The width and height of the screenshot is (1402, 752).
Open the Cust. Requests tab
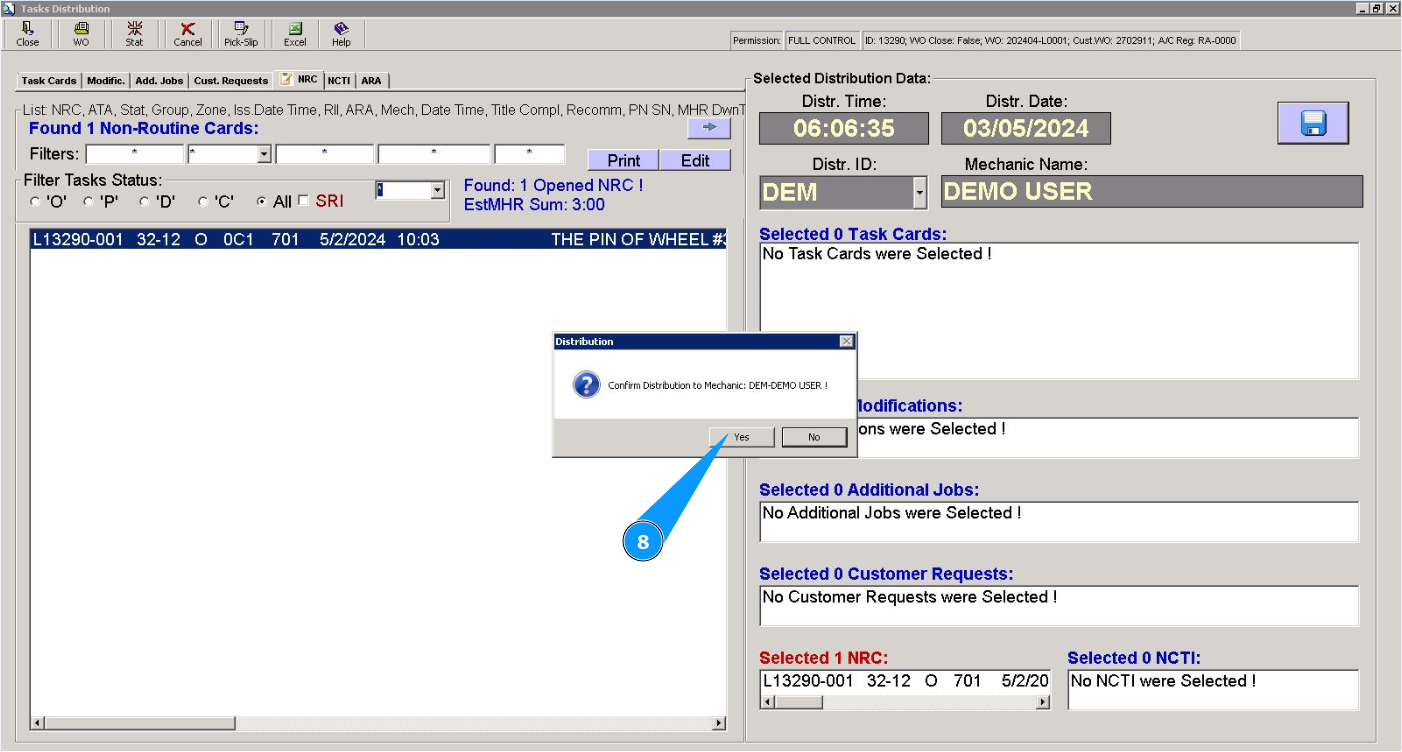(231, 81)
